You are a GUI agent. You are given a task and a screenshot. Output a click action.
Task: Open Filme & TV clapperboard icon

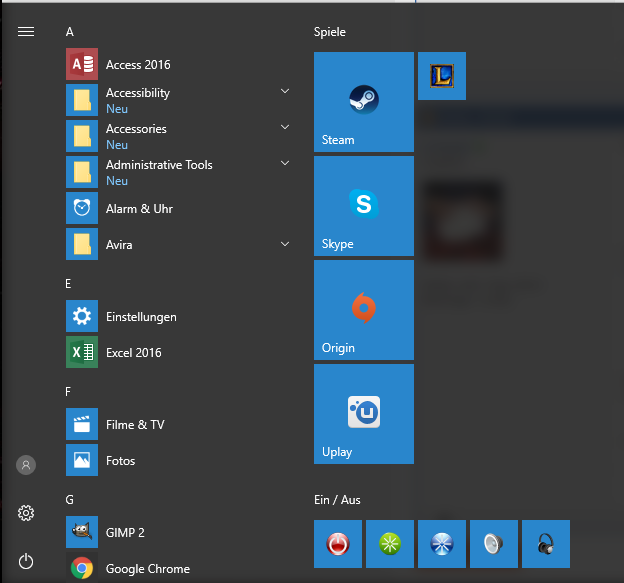tap(82, 424)
